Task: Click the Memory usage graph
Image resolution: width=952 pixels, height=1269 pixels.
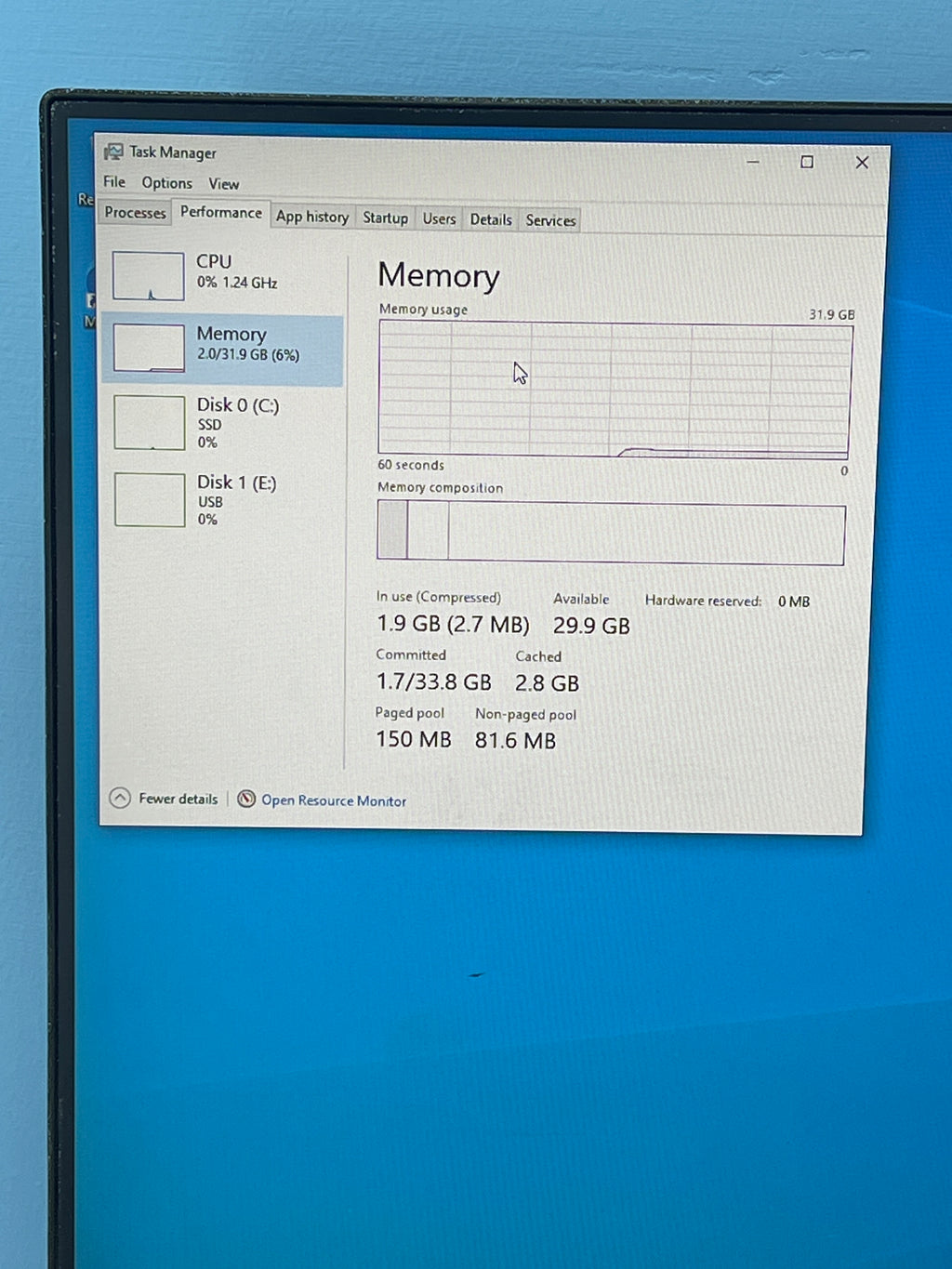Action: click(615, 390)
